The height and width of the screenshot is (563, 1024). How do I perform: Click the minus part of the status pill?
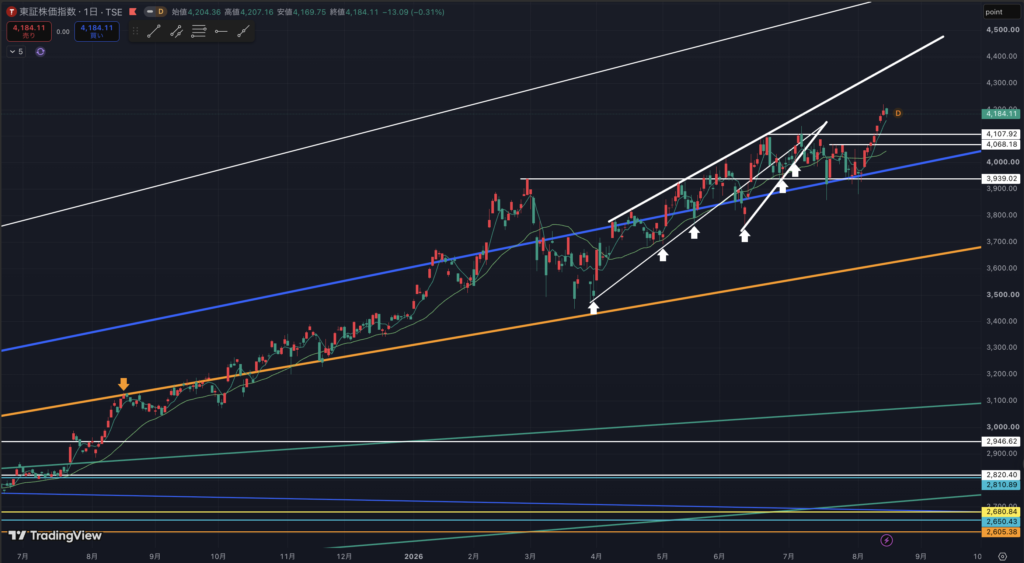point(149,12)
